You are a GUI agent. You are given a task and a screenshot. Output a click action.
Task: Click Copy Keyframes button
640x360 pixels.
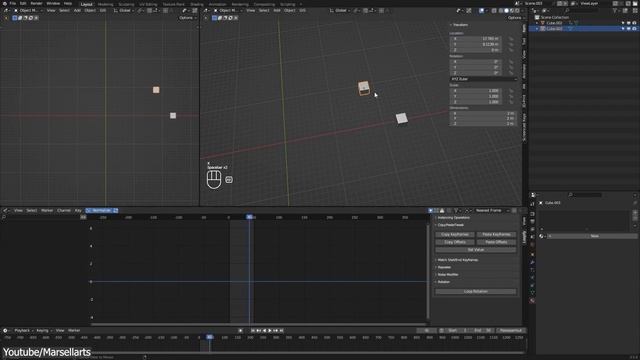coord(455,234)
